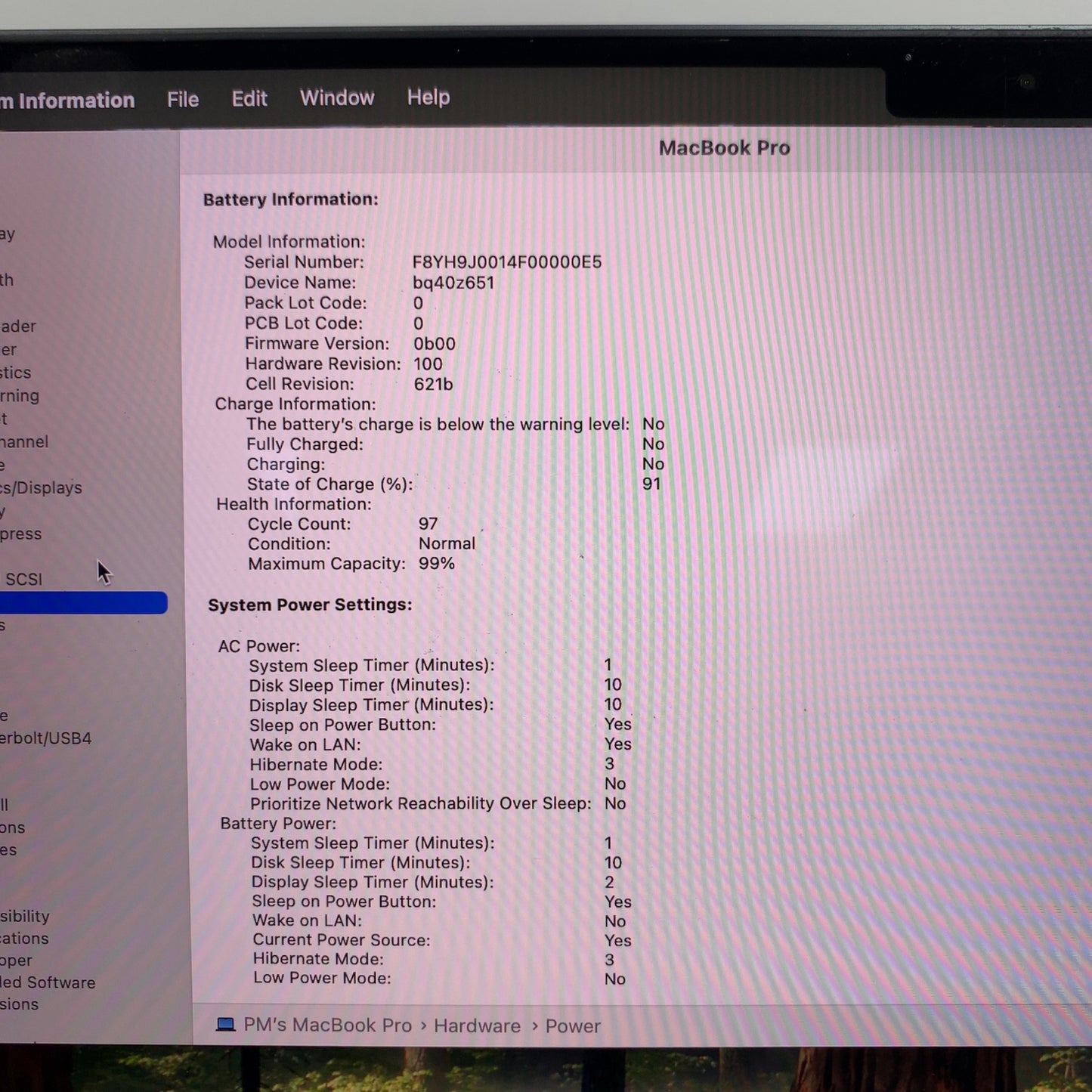1092x1092 pixels.
Task: Click AC Power's Wake on LAN value Yes
Action: [618, 744]
